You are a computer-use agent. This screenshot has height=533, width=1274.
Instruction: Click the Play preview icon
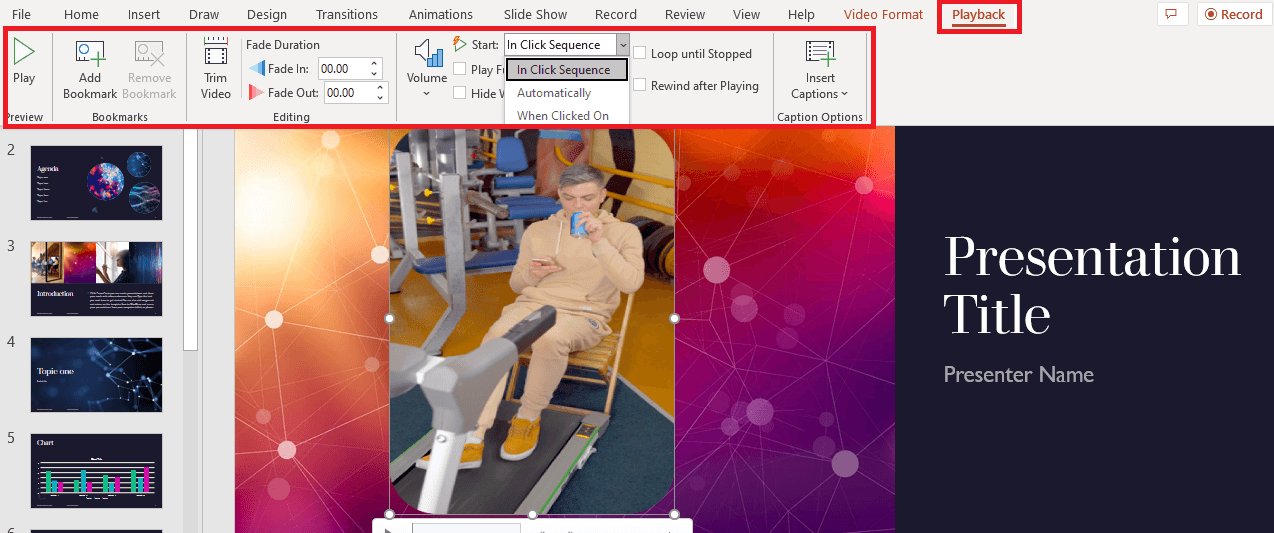point(24,53)
